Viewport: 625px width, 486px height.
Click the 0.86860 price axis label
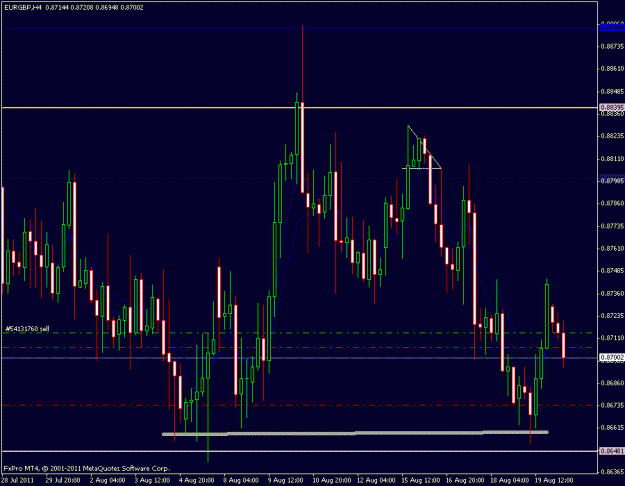coord(613,383)
